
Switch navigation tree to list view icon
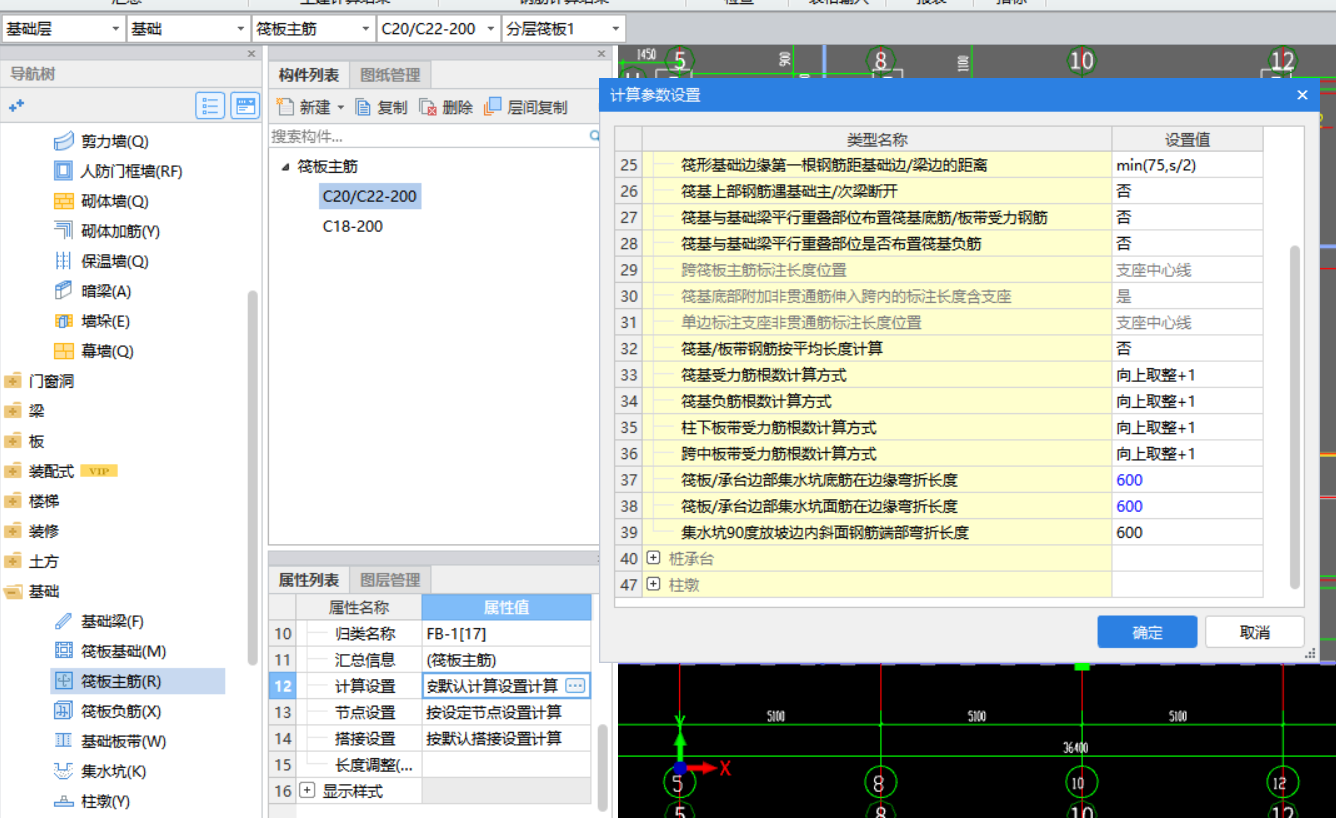[210, 105]
